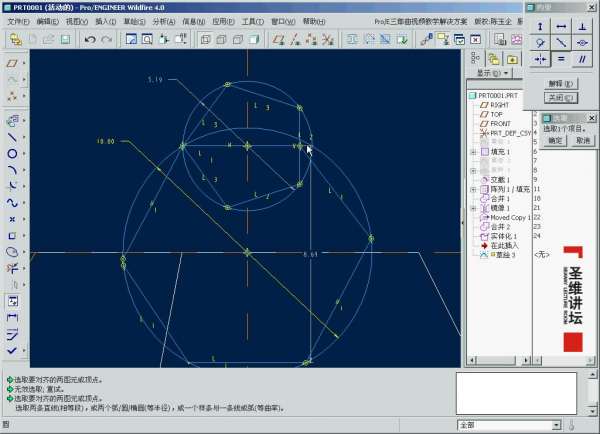Open the 编辑(E) menu
The width and height of the screenshot is (600, 434).
click(x=47, y=21)
